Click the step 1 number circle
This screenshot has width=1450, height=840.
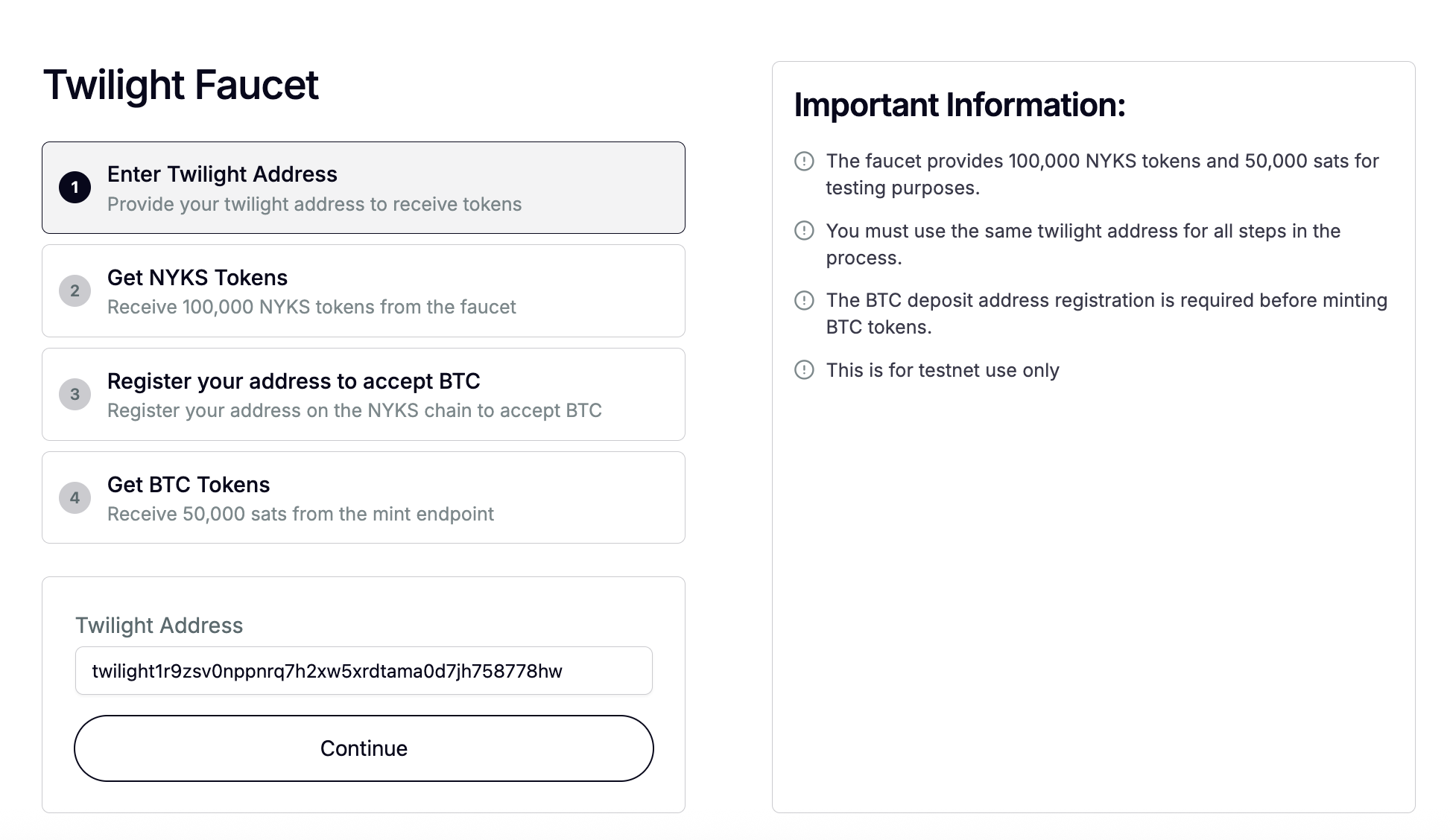[75, 188]
